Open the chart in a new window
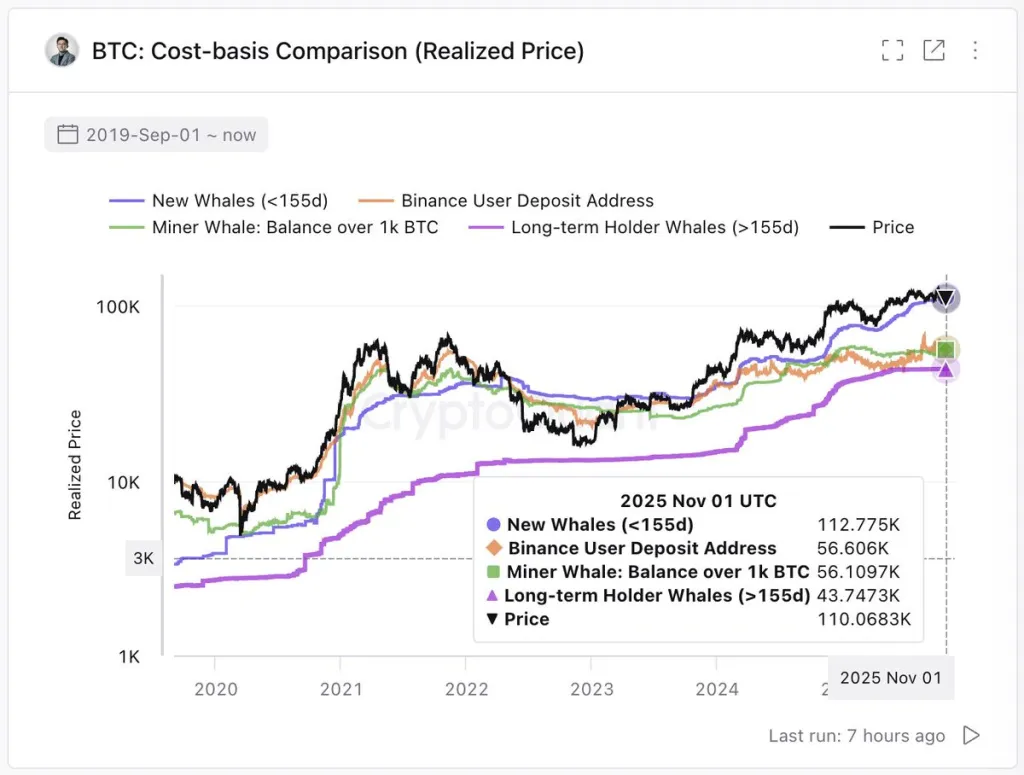Image resolution: width=1024 pixels, height=775 pixels. click(x=934, y=50)
